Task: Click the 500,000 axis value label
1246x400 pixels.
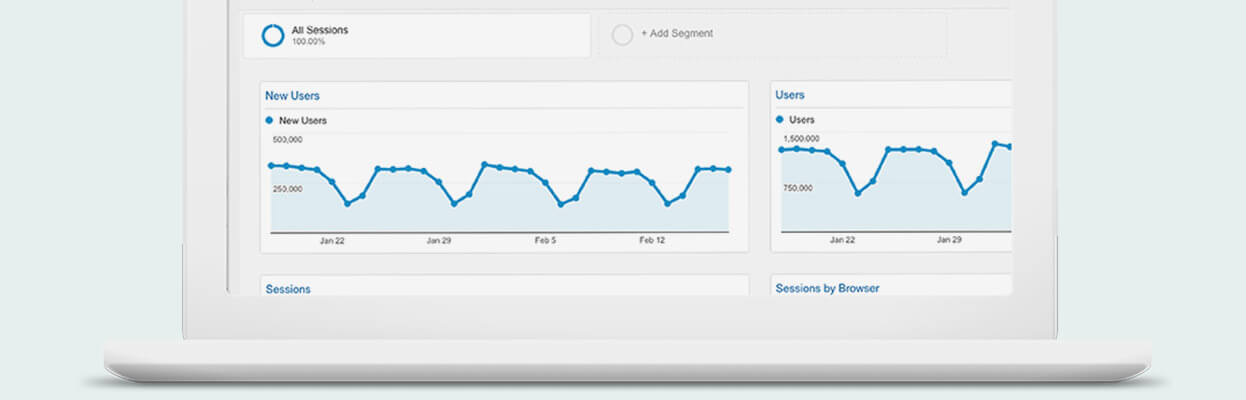Action: [288, 140]
